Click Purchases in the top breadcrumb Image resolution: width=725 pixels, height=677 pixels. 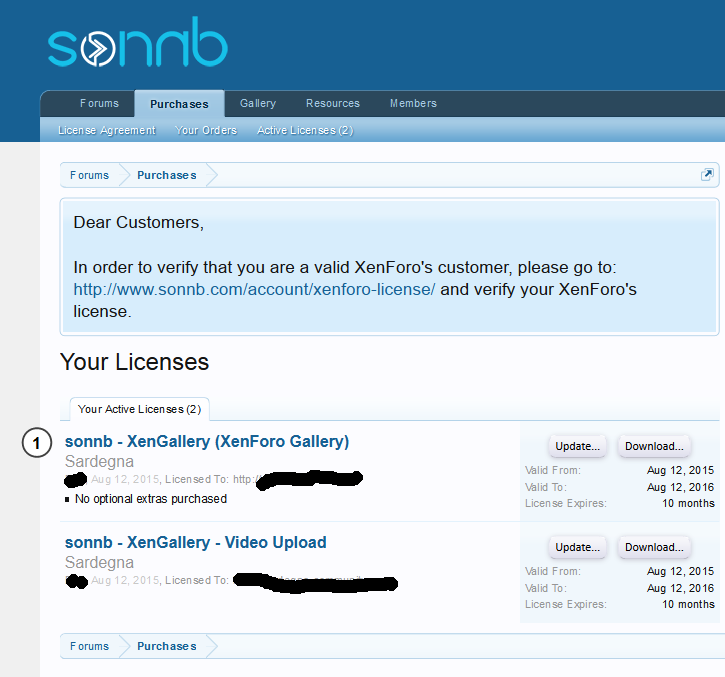click(166, 175)
